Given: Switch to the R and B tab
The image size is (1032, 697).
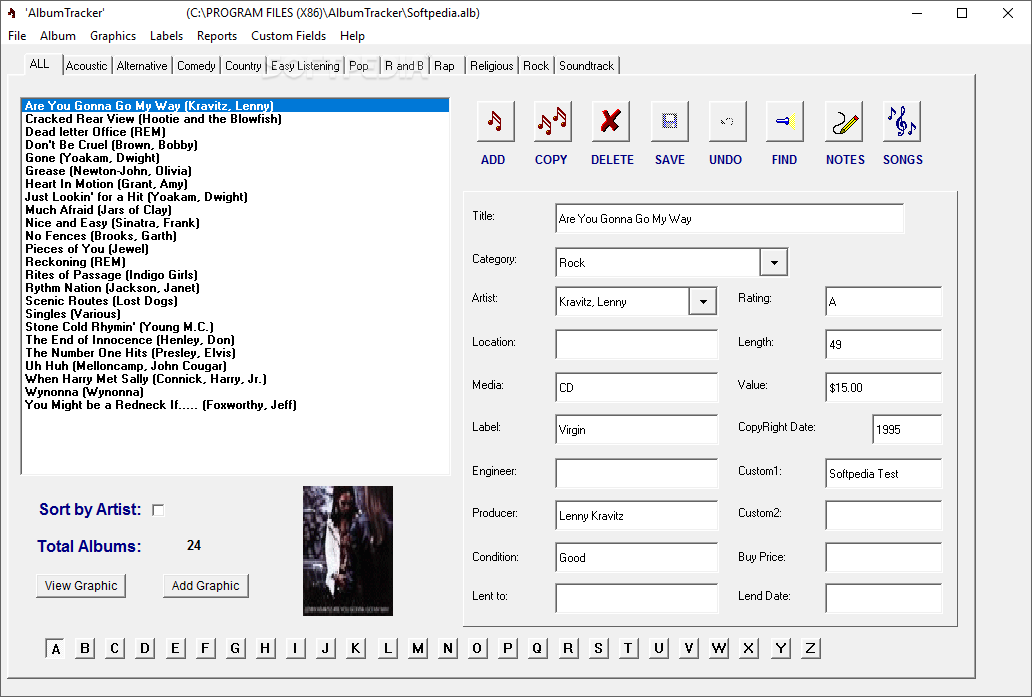Looking at the screenshot, I should pyautogui.click(x=404, y=66).
